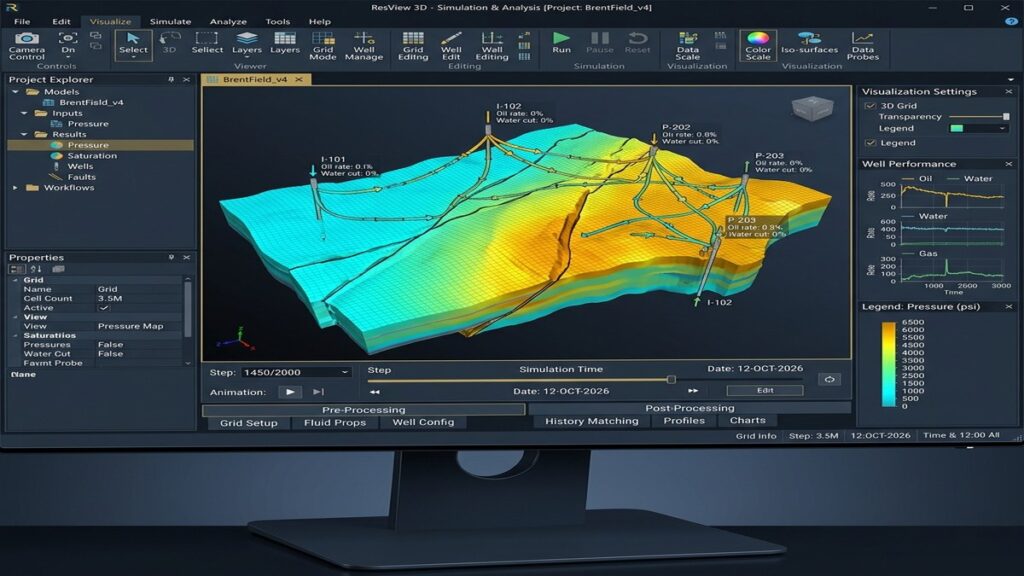
Task: Toggle the Active checkbox in Properties
Action: pos(103,308)
